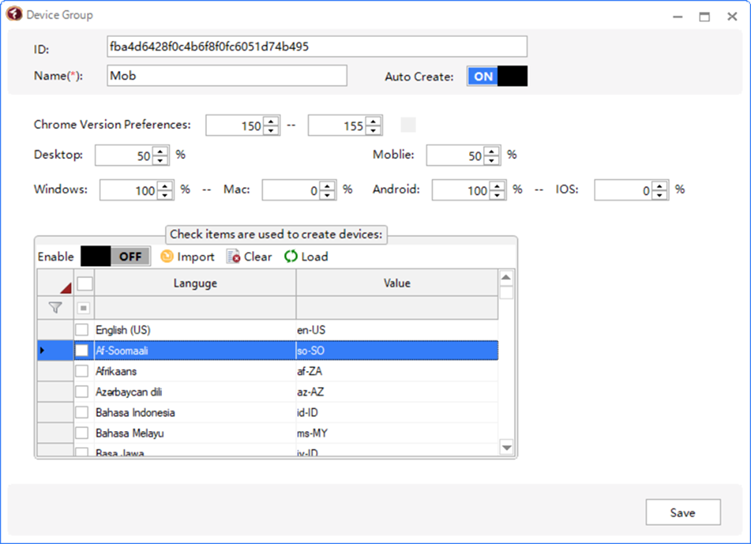Increase the Desktop percentage value
The image size is (751, 544).
[160, 151]
